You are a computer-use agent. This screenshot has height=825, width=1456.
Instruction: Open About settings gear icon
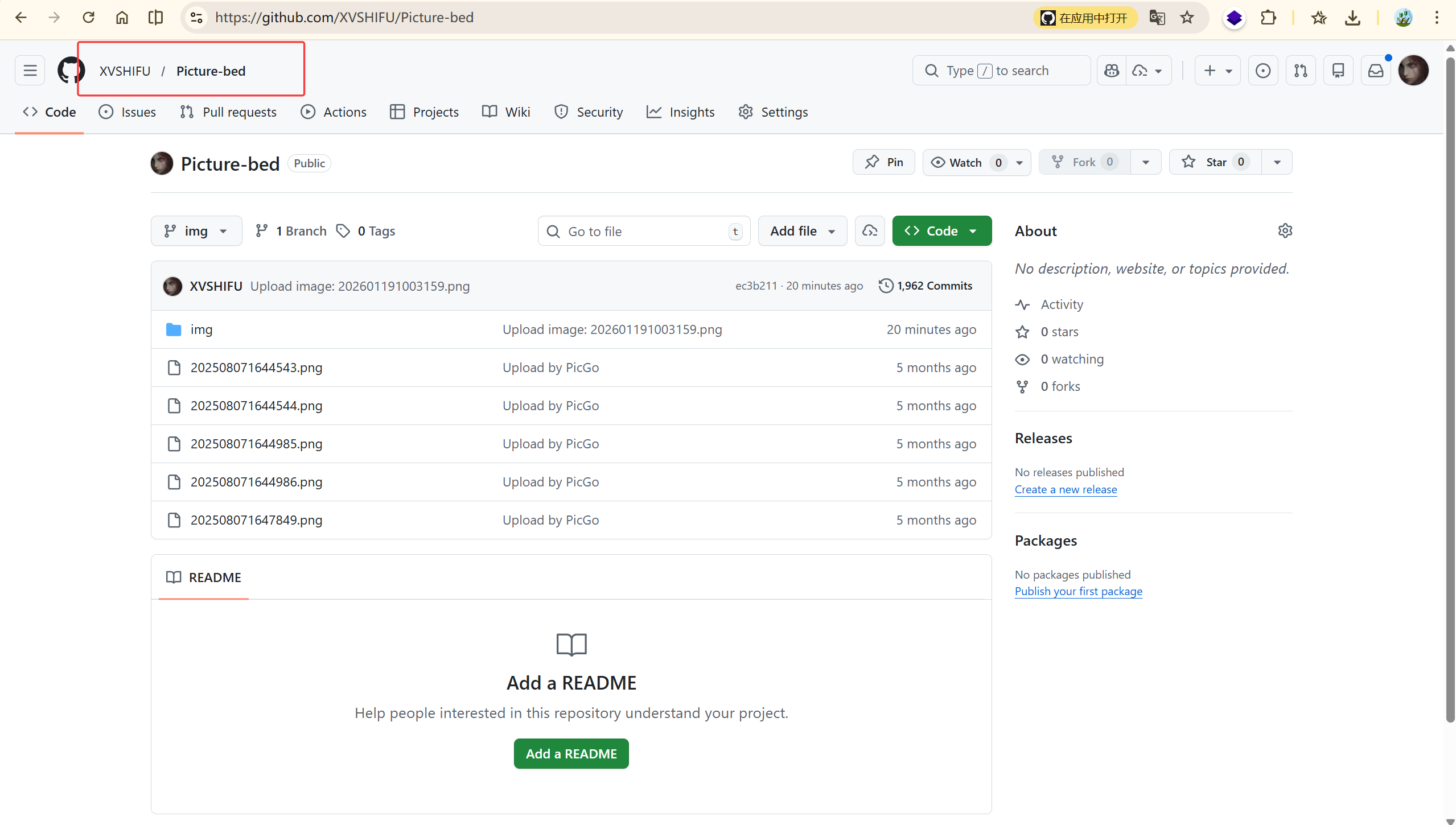pos(1285,230)
